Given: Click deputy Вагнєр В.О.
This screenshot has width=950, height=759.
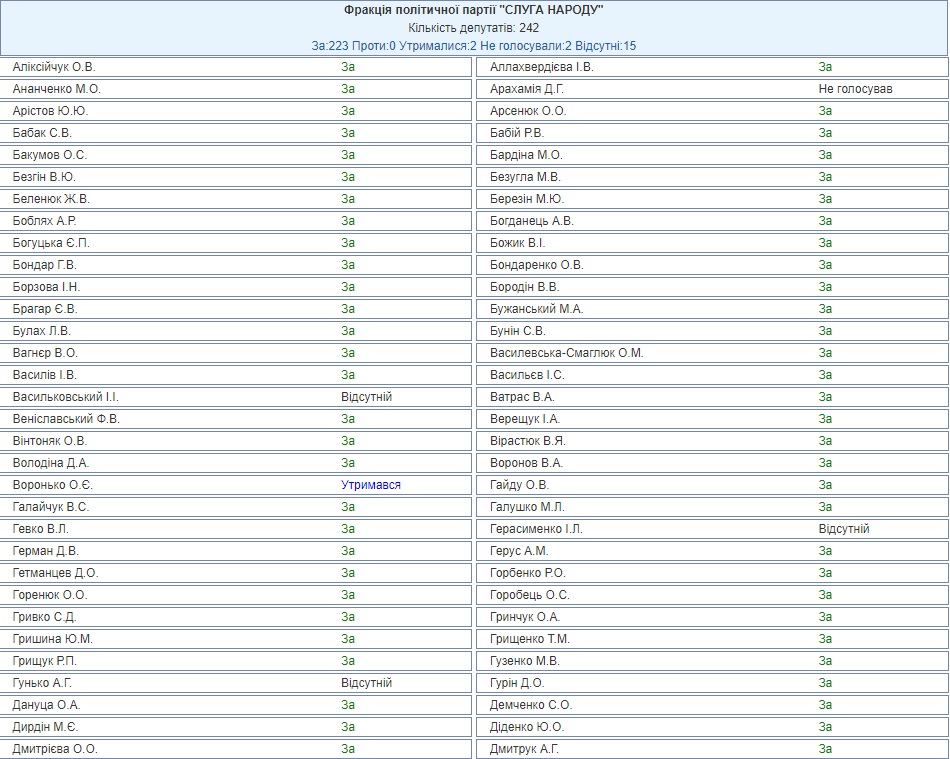Looking at the screenshot, I should [45, 353].
